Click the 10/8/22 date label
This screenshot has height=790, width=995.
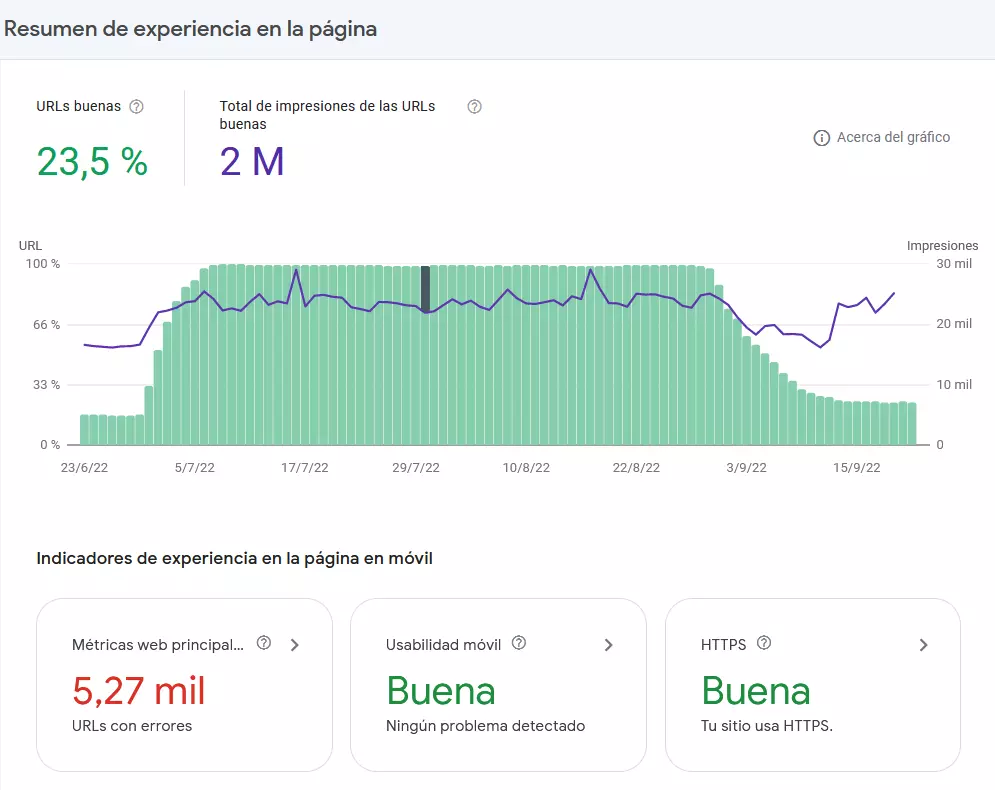pos(526,468)
